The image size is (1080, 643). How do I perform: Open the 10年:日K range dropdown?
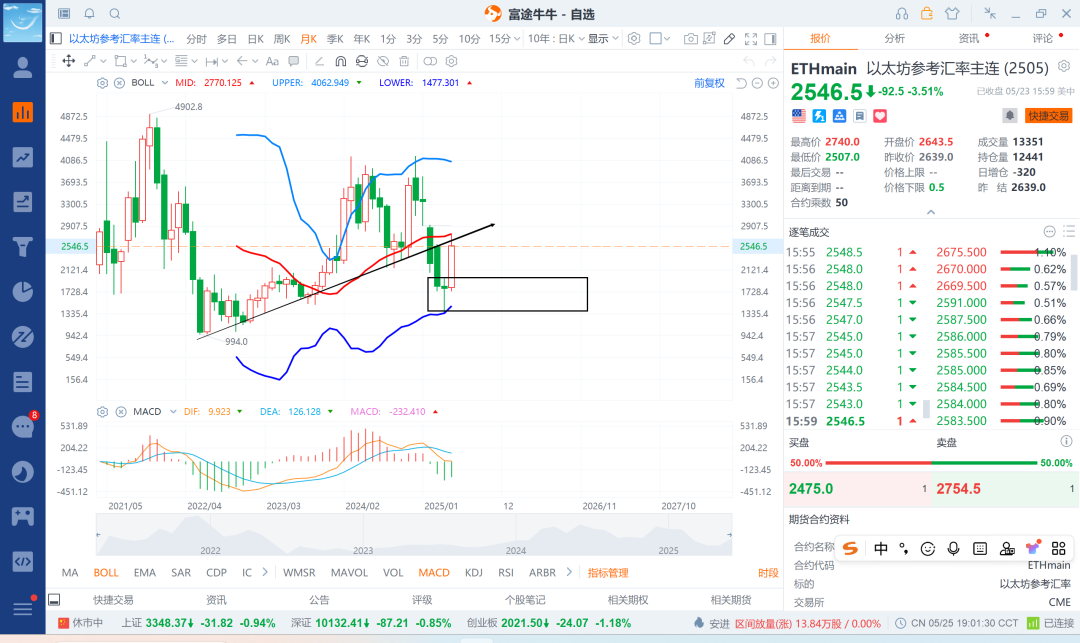pyautogui.click(x=556, y=39)
